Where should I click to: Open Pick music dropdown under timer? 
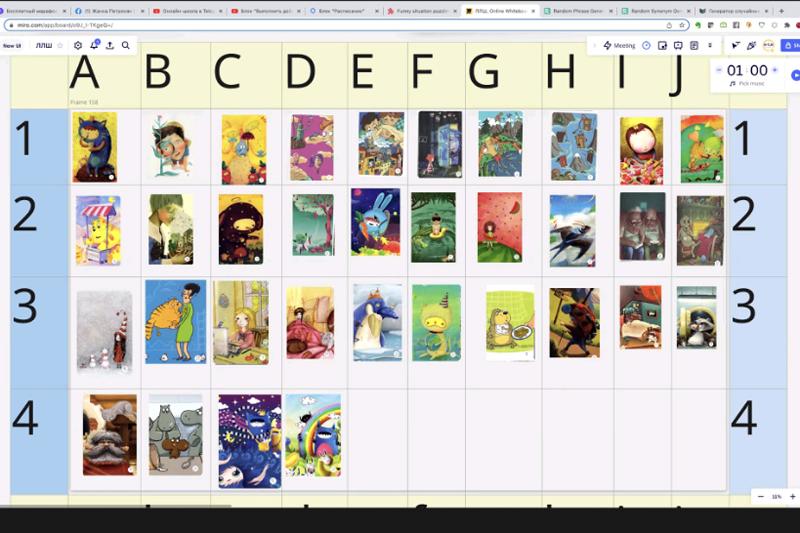click(x=747, y=83)
